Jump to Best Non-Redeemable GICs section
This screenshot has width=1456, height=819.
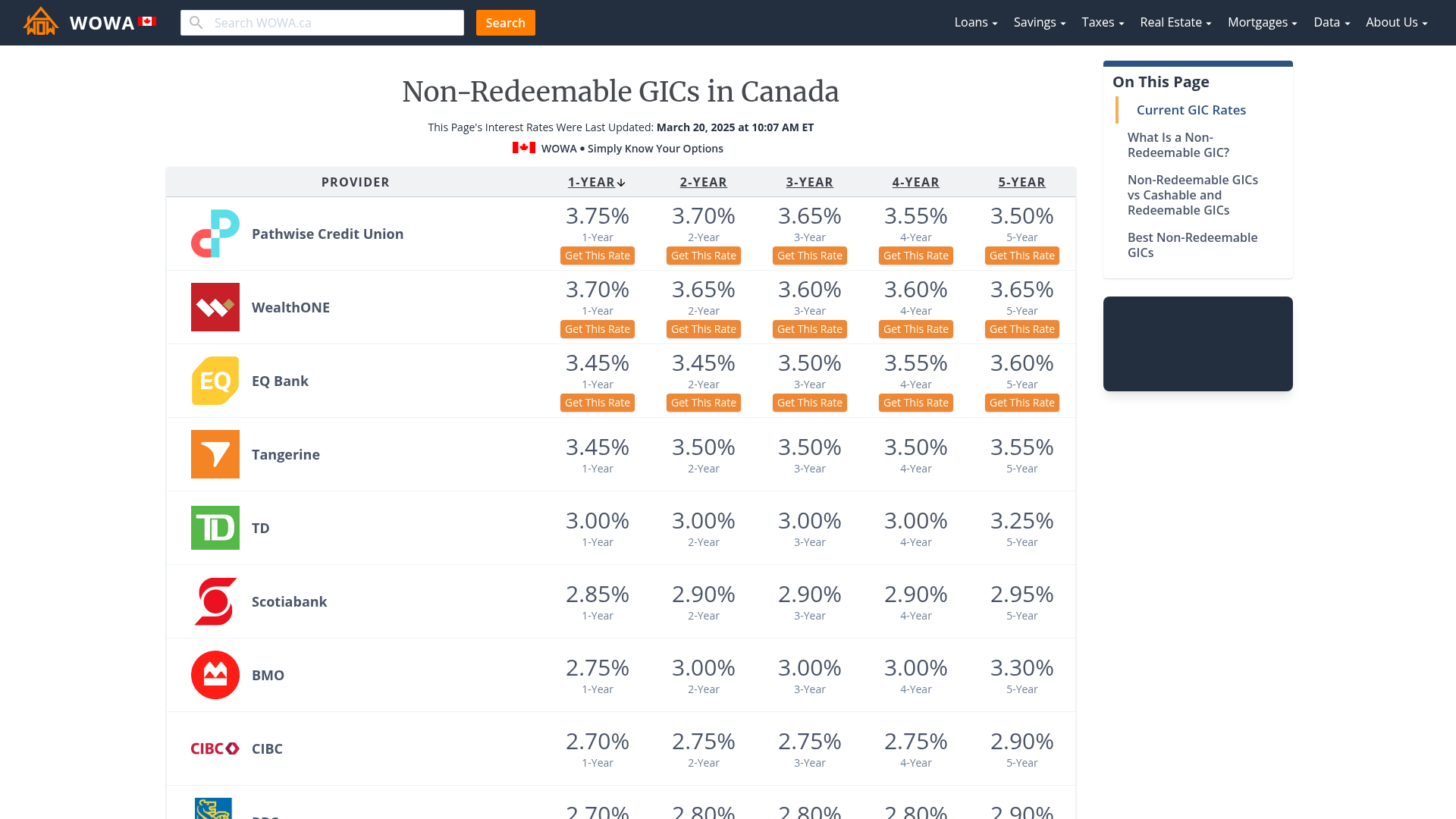tap(1192, 245)
